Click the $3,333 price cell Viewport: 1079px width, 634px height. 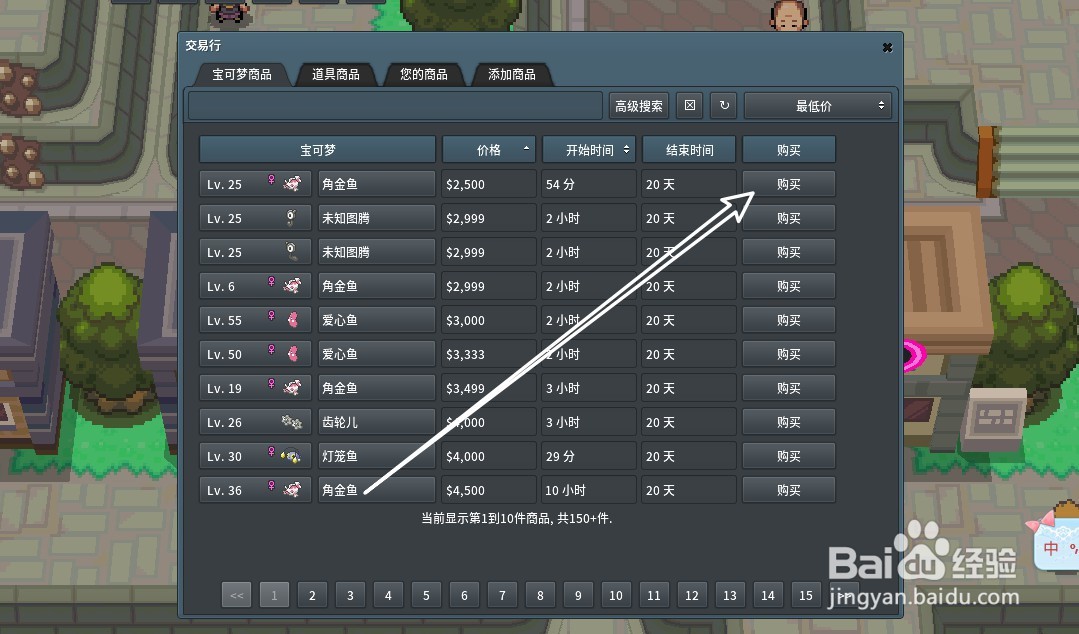click(x=489, y=354)
